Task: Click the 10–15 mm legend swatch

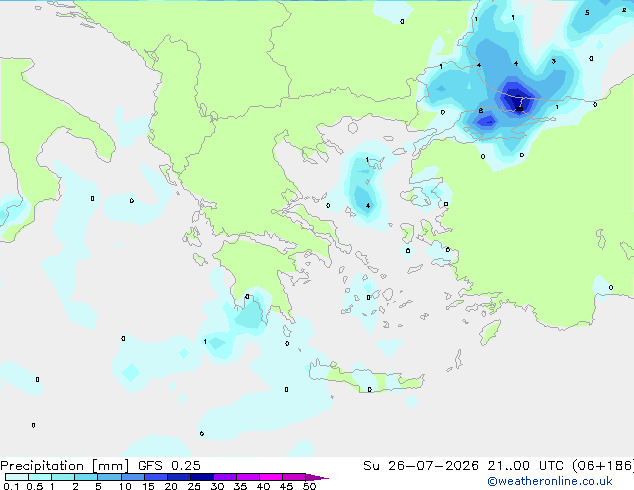Action: tap(132, 477)
